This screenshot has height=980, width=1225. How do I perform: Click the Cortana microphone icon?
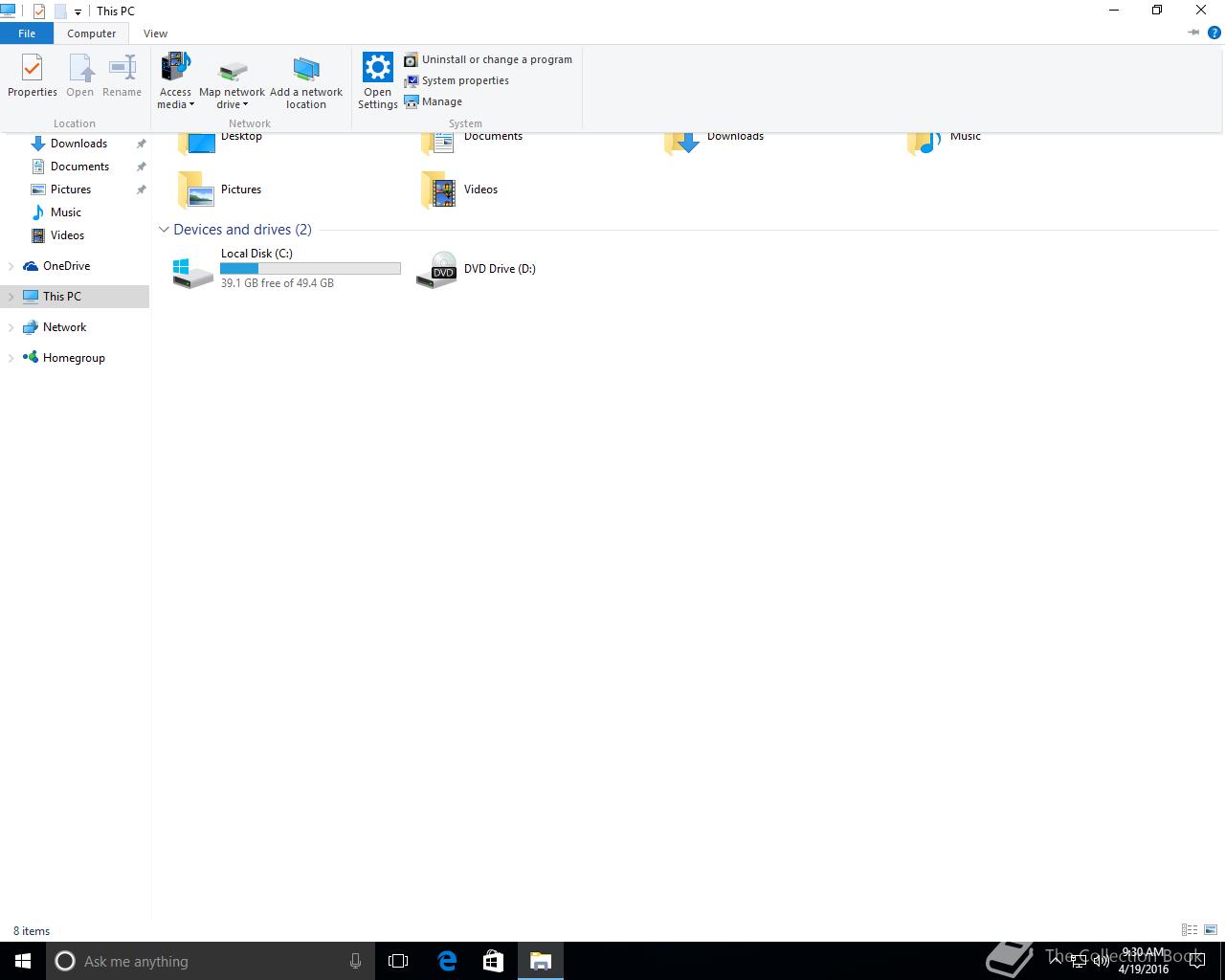point(355,961)
